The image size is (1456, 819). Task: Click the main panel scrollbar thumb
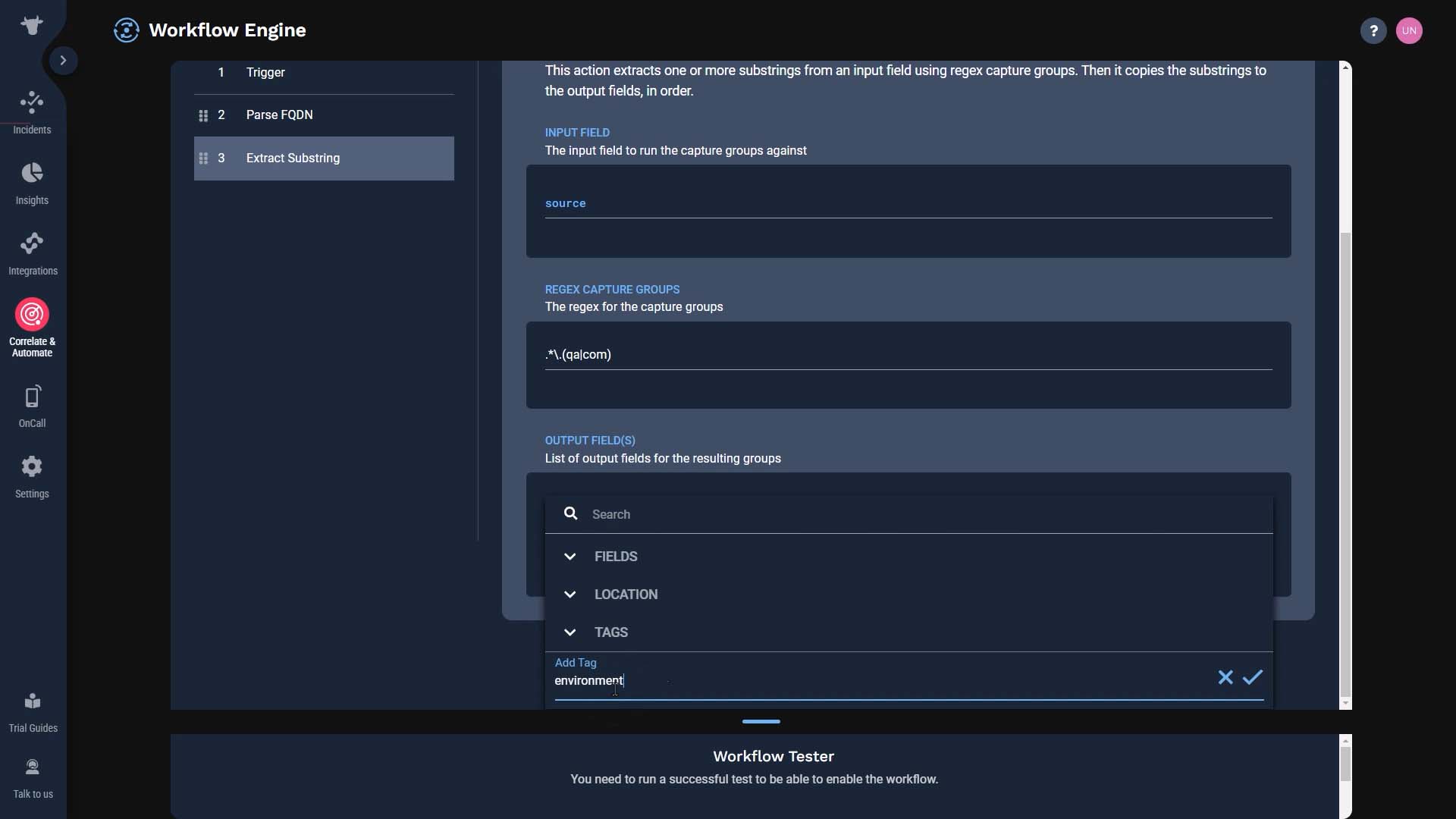coord(1346,464)
